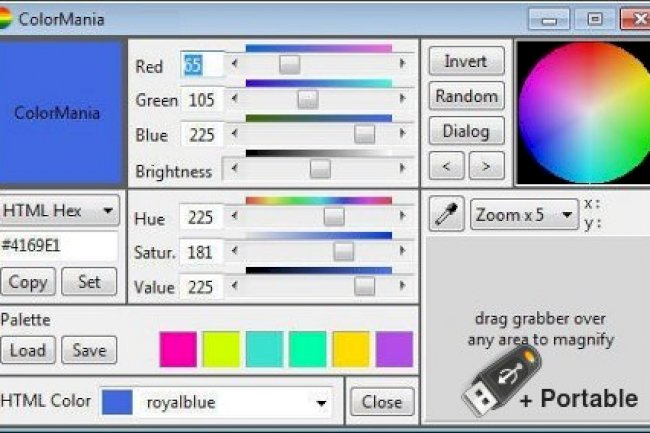Generate a color with Random button
Image resolution: width=650 pixels, height=433 pixels.
[464, 96]
